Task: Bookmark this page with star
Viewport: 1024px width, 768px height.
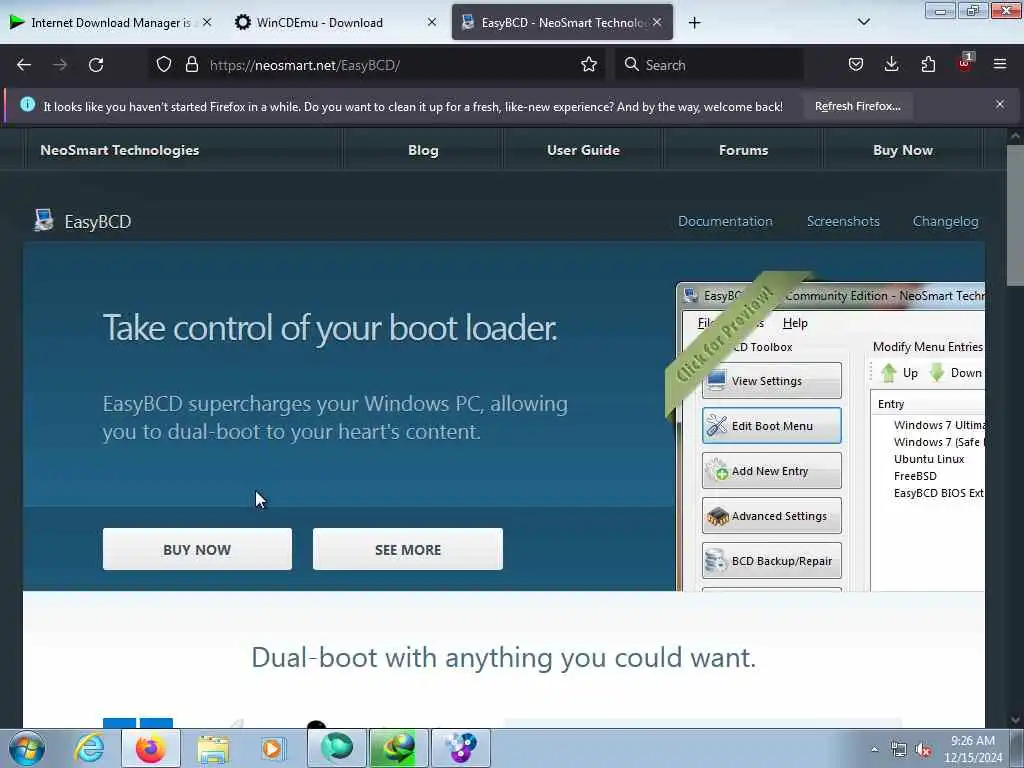Action: click(588, 65)
